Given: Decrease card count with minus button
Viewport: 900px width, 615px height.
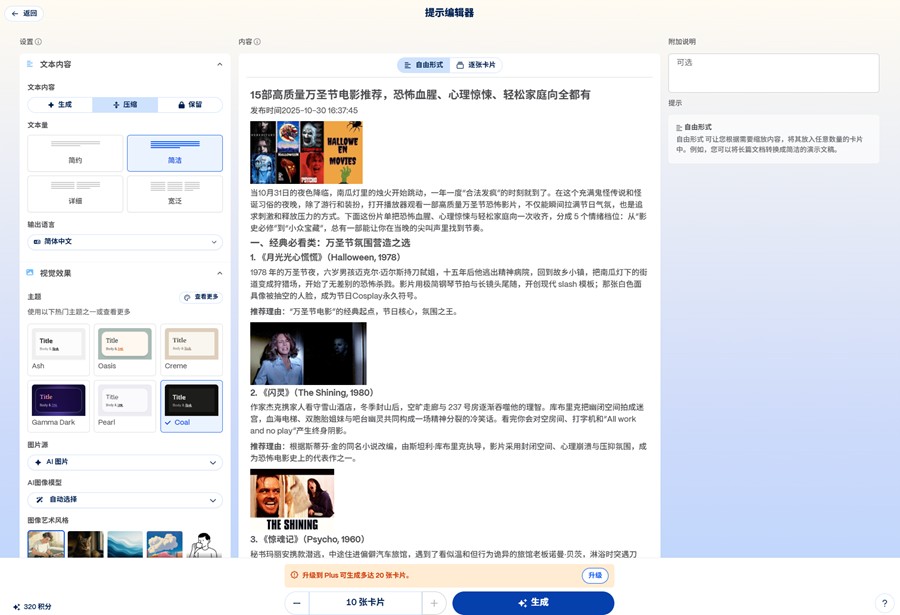Looking at the screenshot, I should click(297, 603).
